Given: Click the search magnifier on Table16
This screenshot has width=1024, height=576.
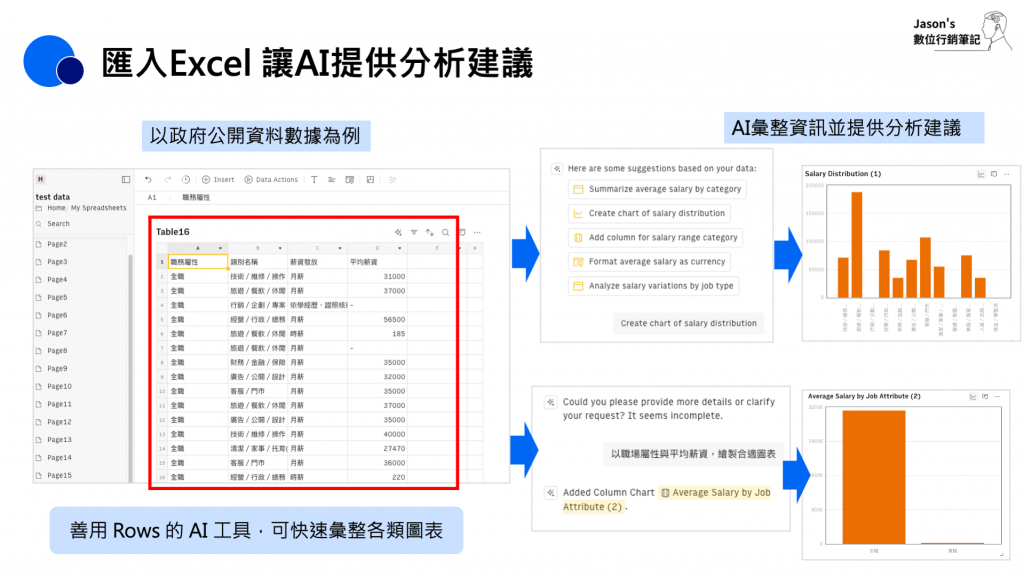Looking at the screenshot, I should [x=445, y=232].
